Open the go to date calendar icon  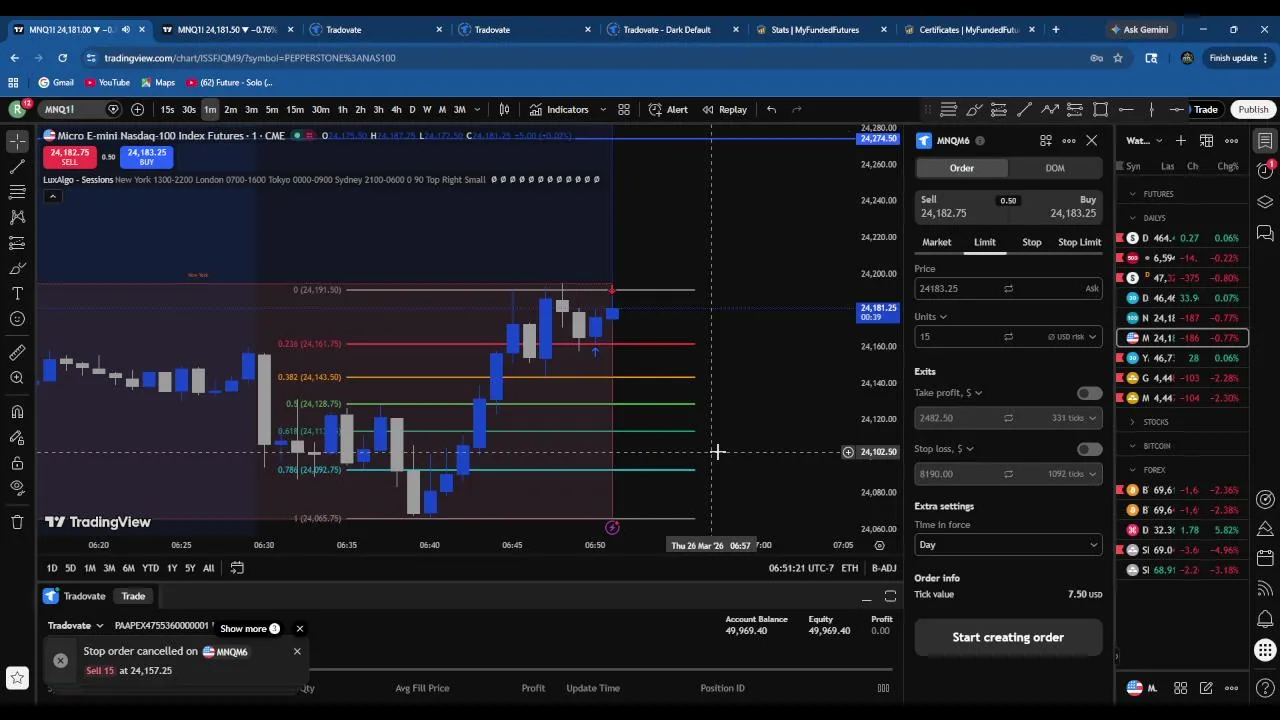[237, 568]
